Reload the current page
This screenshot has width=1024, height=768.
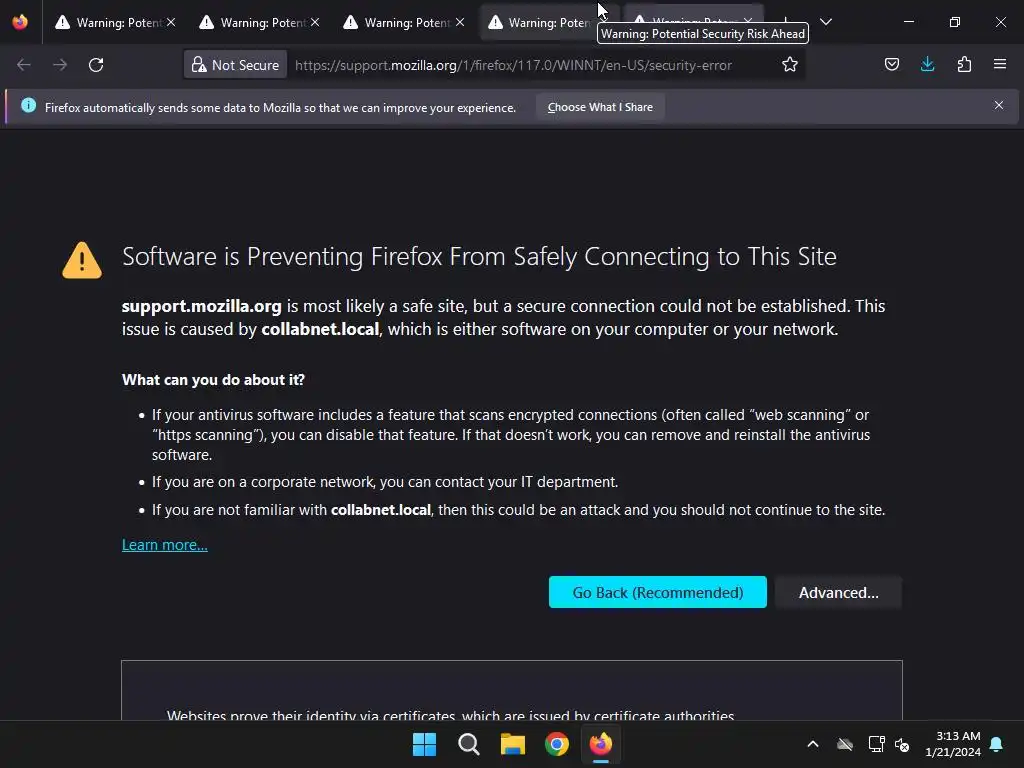(x=96, y=65)
